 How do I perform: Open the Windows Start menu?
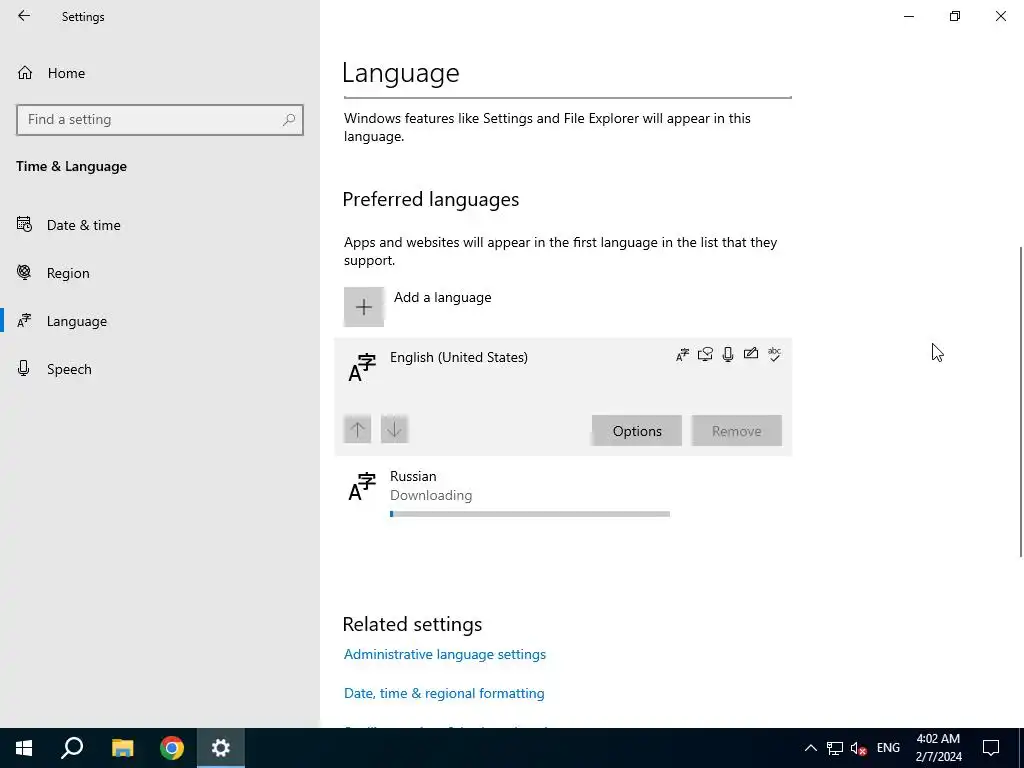(24, 748)
